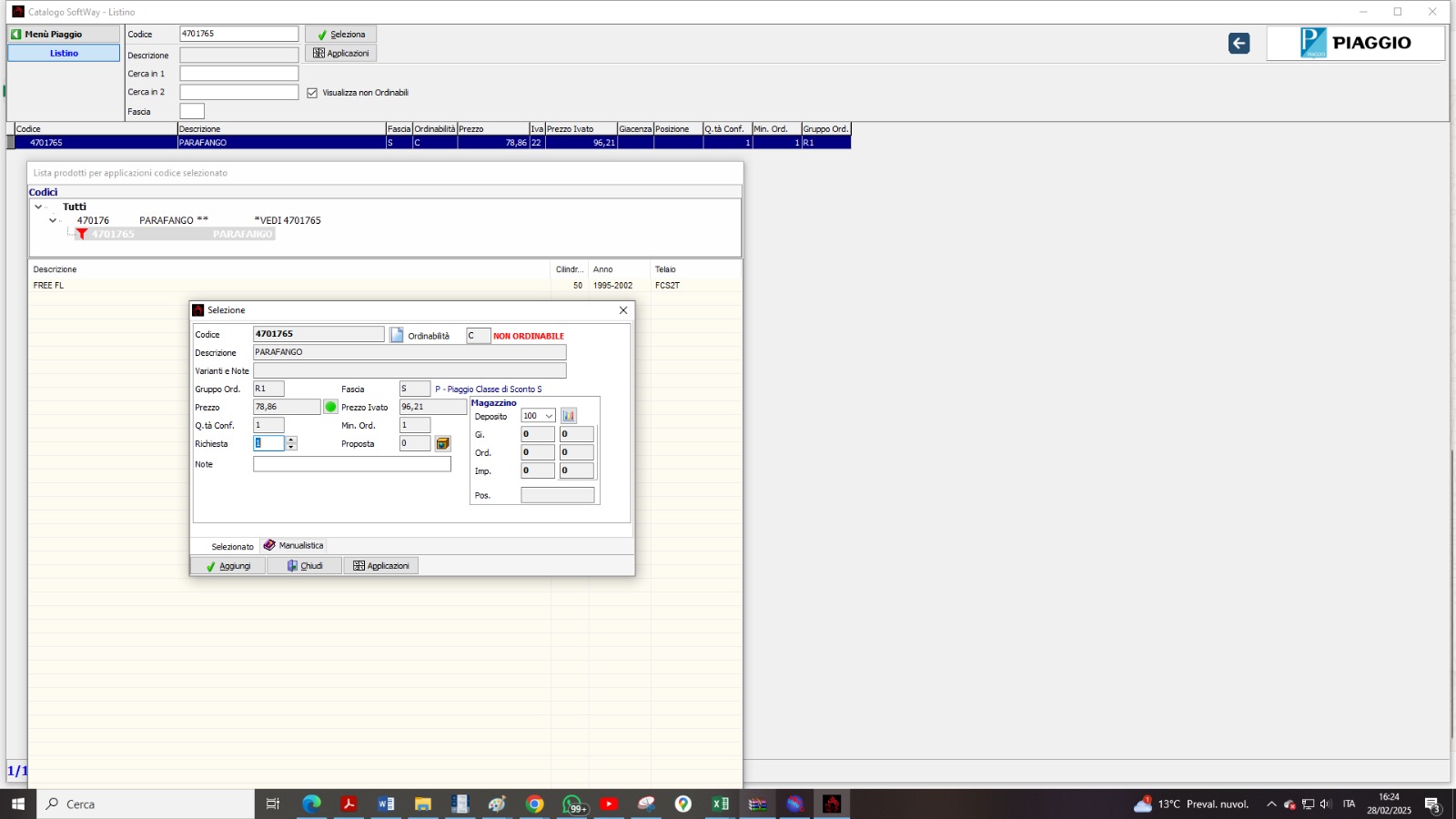The height and width of the screenshot is (819, 1456).
Task: Click the red filter icon on 4701765
Action: click(82, 234)
